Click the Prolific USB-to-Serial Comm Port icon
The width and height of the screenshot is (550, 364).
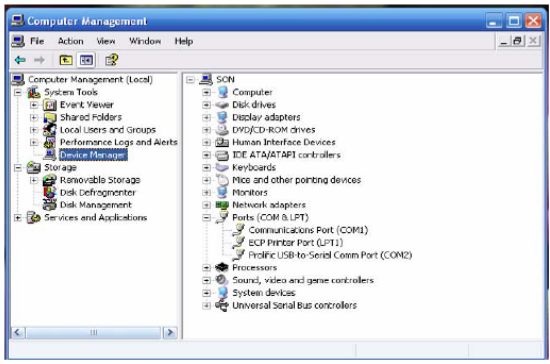tap(239, 255)
